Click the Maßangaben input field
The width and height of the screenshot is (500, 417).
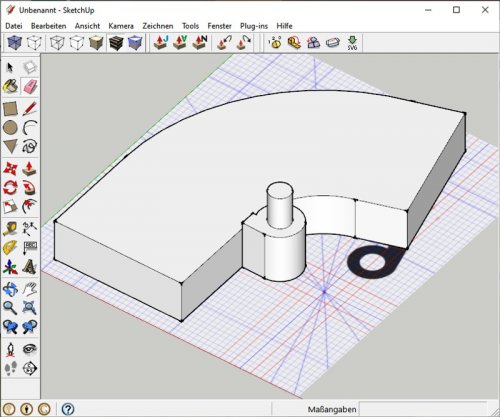tap(423, 409)
